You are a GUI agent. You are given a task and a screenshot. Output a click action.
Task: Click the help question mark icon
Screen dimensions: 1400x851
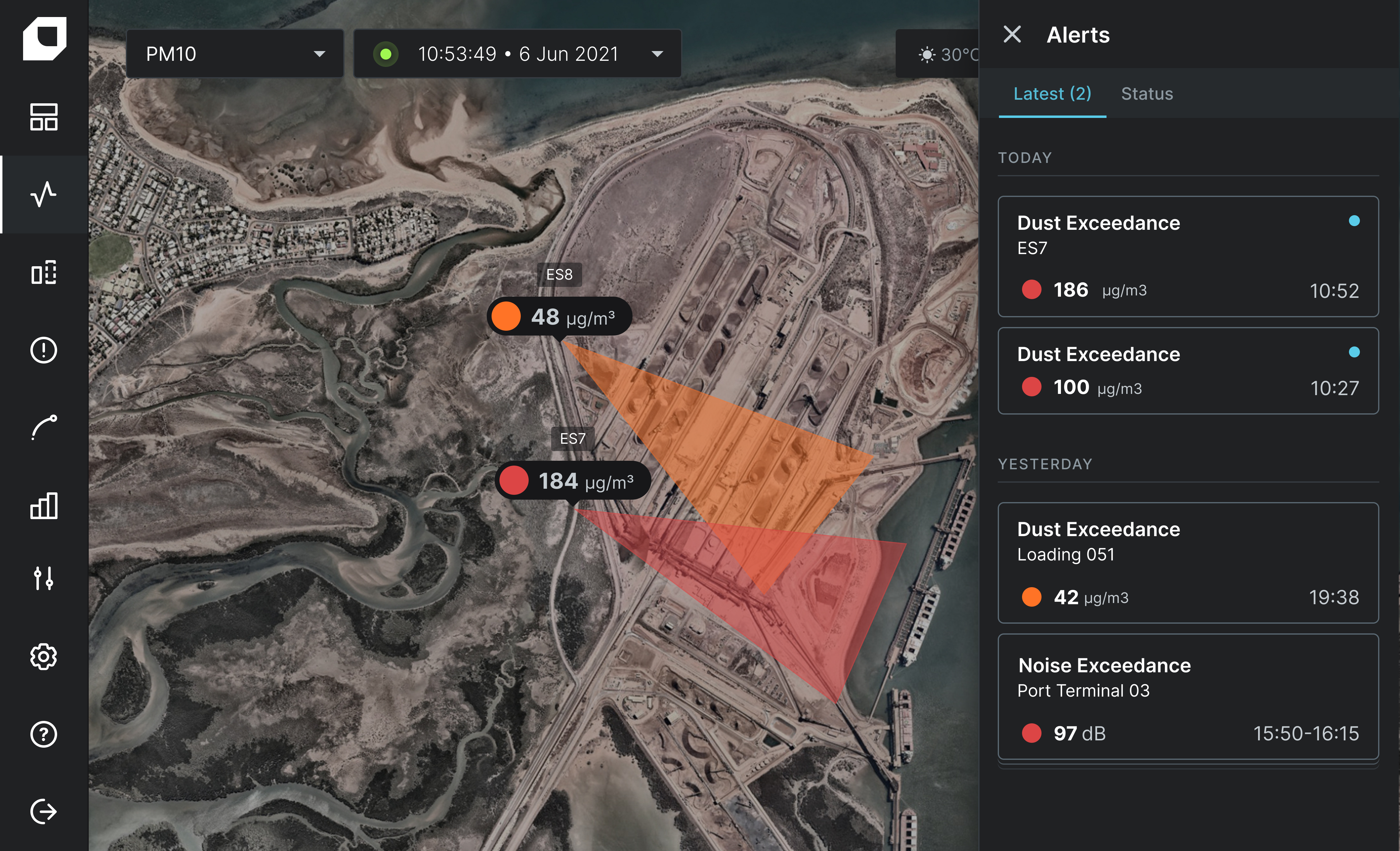44,735
